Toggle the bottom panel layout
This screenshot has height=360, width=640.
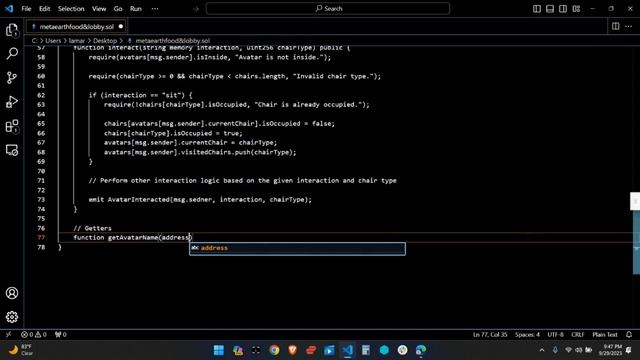(x=550, y=9)
